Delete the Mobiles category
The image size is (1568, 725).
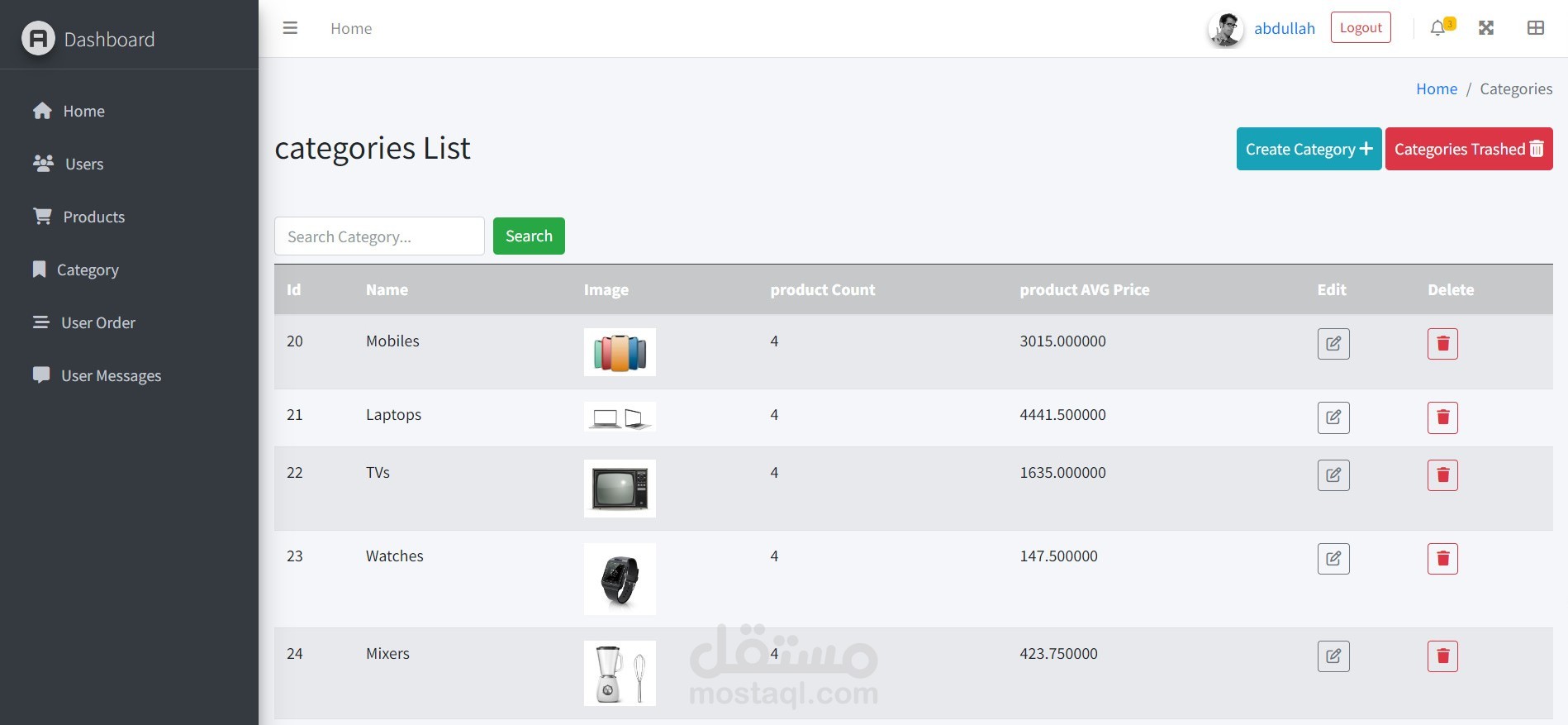tap(1442, 344)
